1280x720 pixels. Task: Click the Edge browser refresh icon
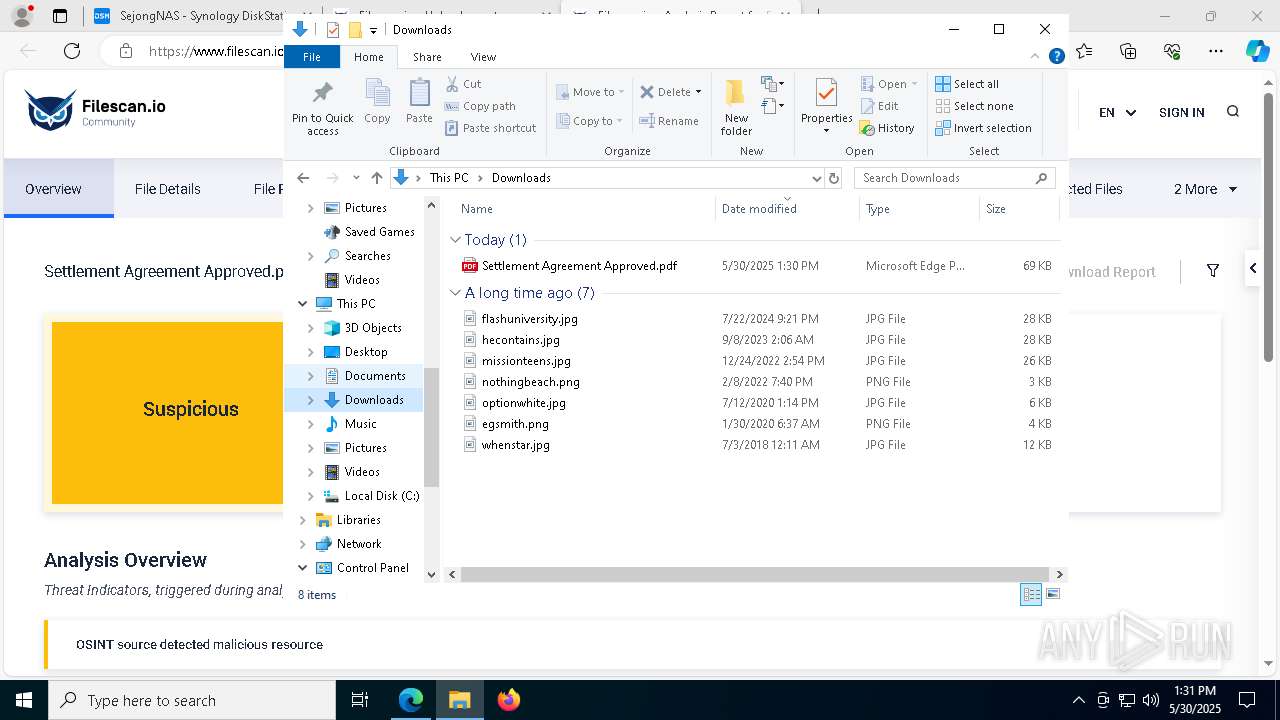[x=72, y=51]
